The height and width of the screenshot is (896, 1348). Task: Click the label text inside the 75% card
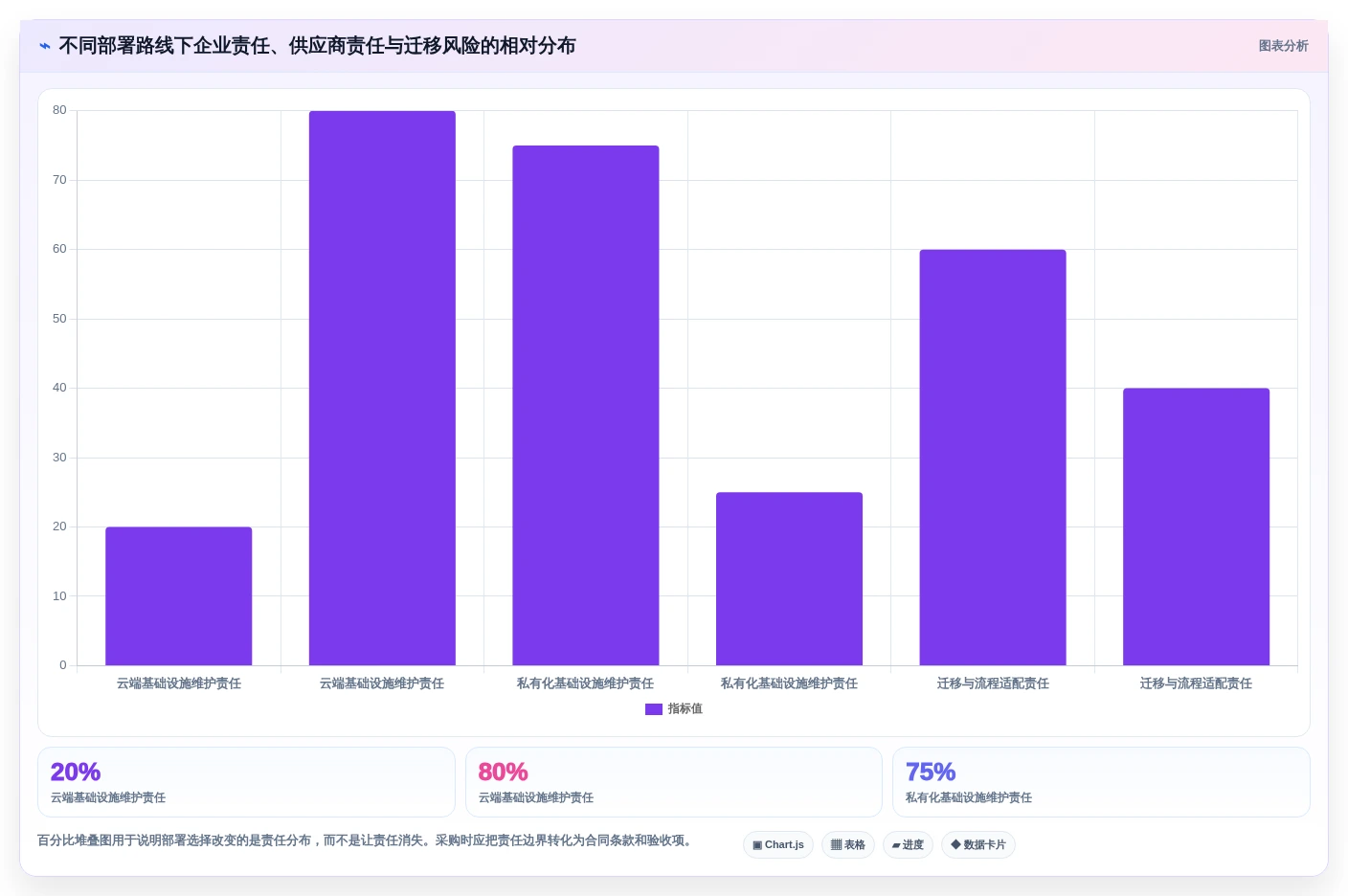coord(969,797)
